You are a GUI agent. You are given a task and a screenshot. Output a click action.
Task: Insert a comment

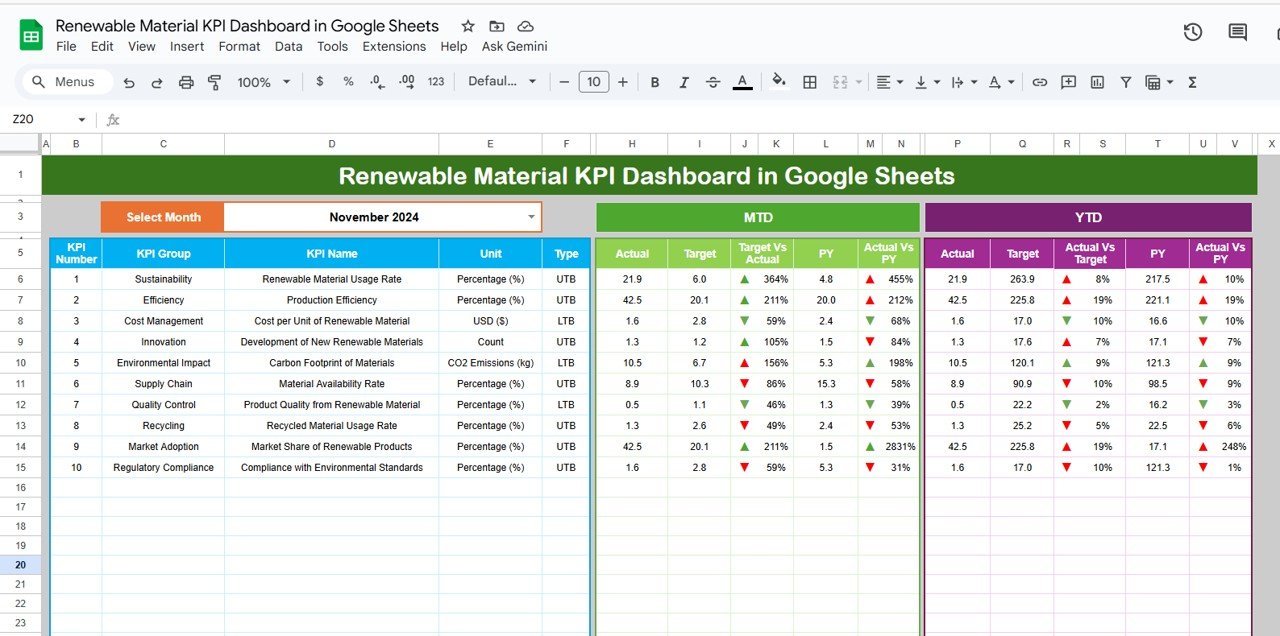pyautogui.click(x=1068, y=82)
